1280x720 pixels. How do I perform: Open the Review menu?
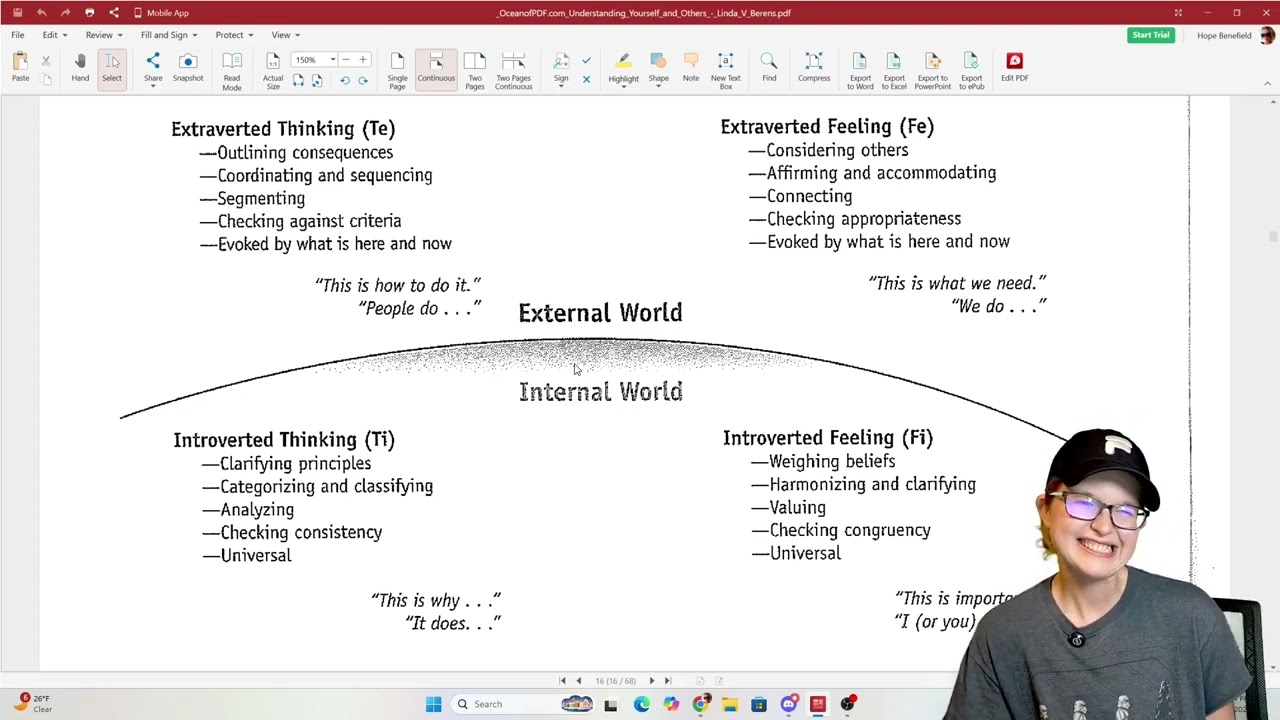point(103,35)
